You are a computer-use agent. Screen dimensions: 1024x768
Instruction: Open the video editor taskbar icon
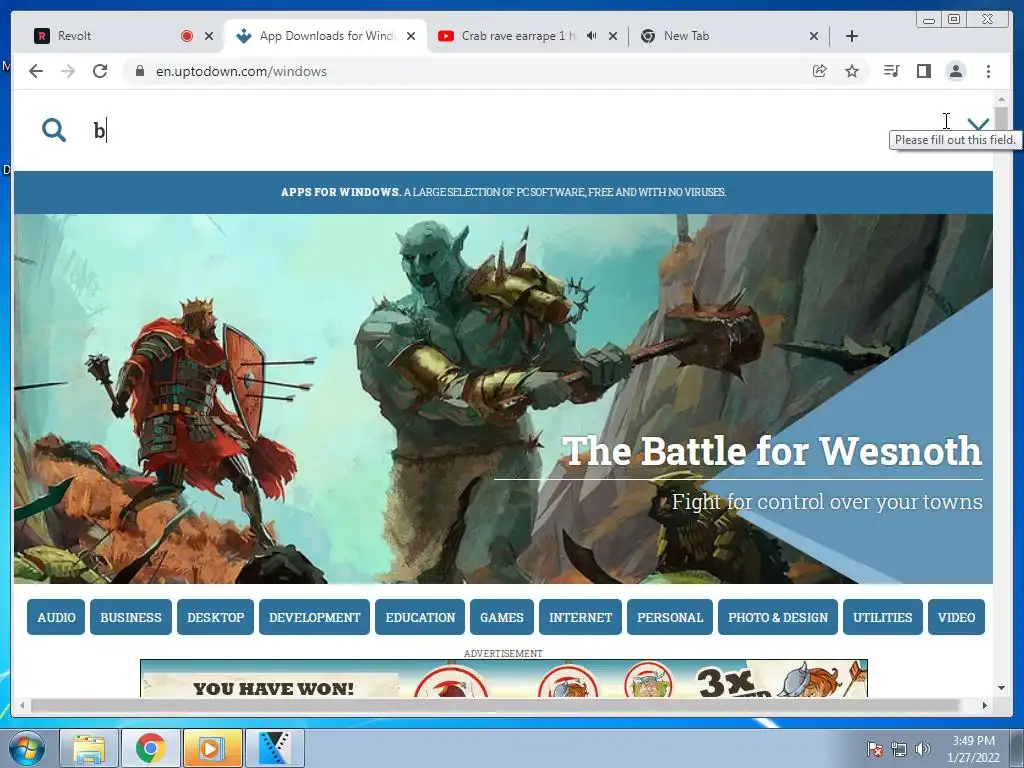pos(274,748)
